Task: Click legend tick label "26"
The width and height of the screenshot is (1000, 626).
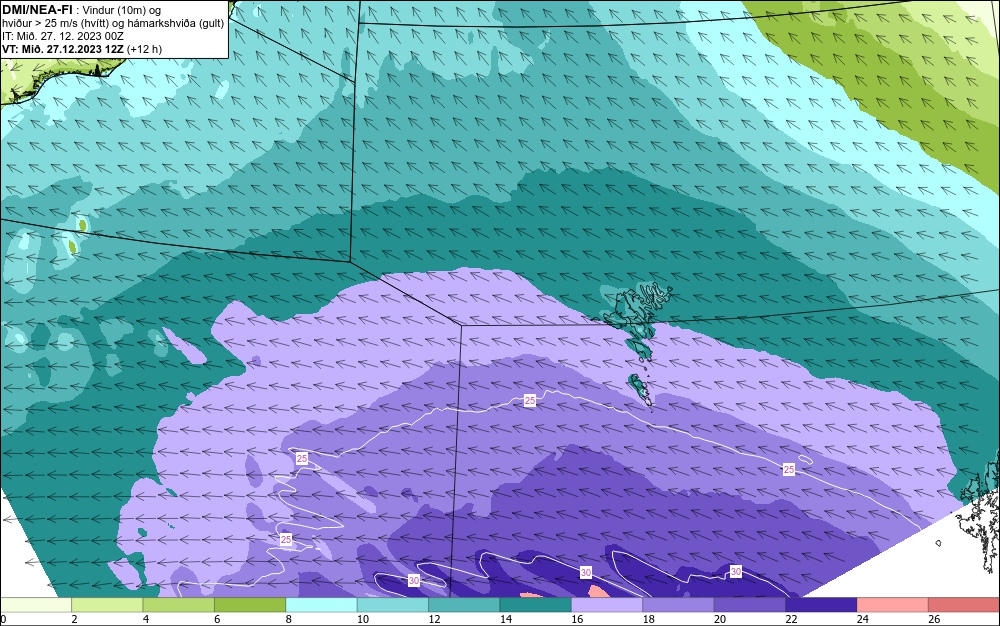Action: (x=934, y=619)
